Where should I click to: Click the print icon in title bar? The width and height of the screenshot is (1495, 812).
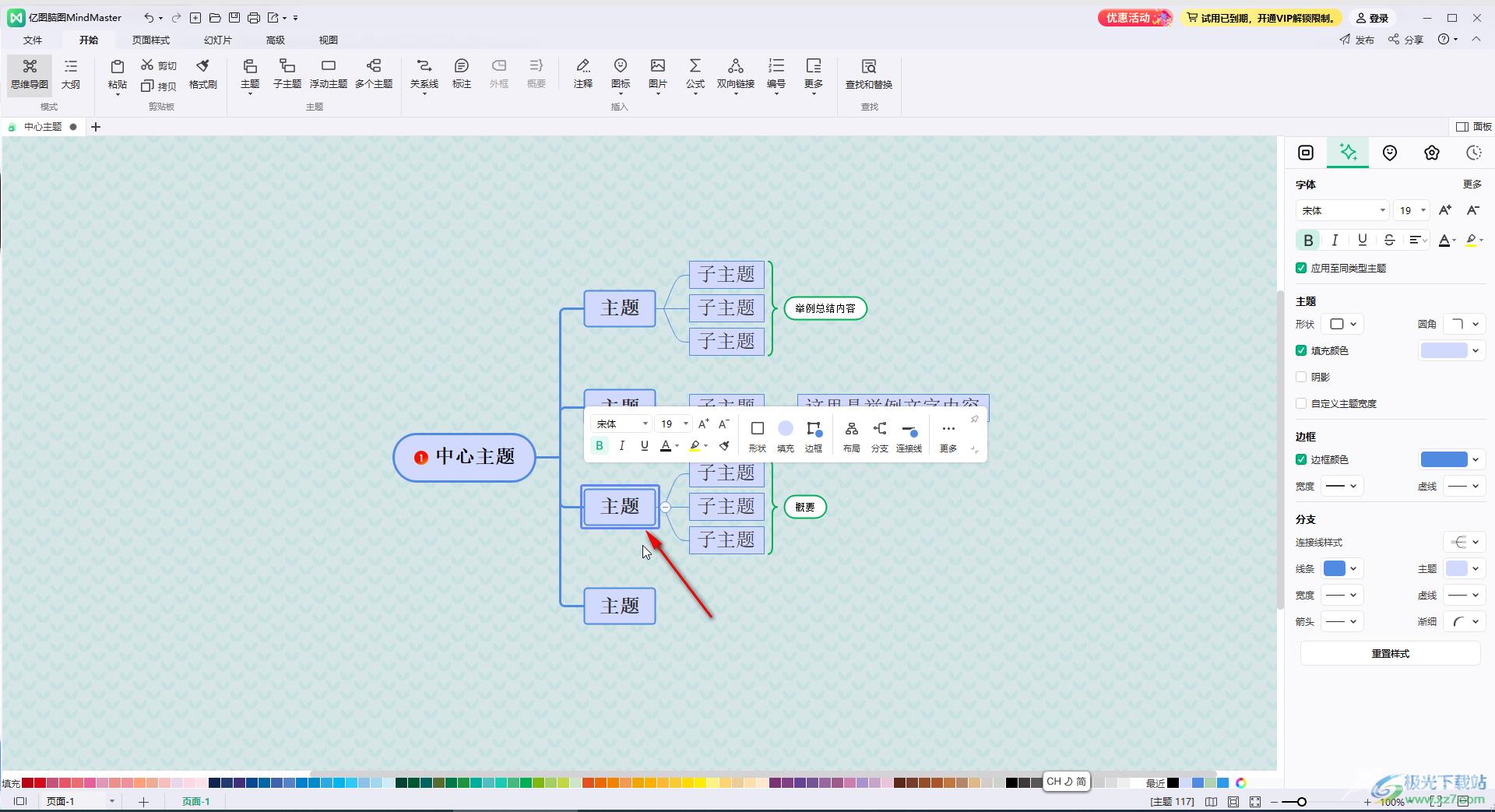254,17
